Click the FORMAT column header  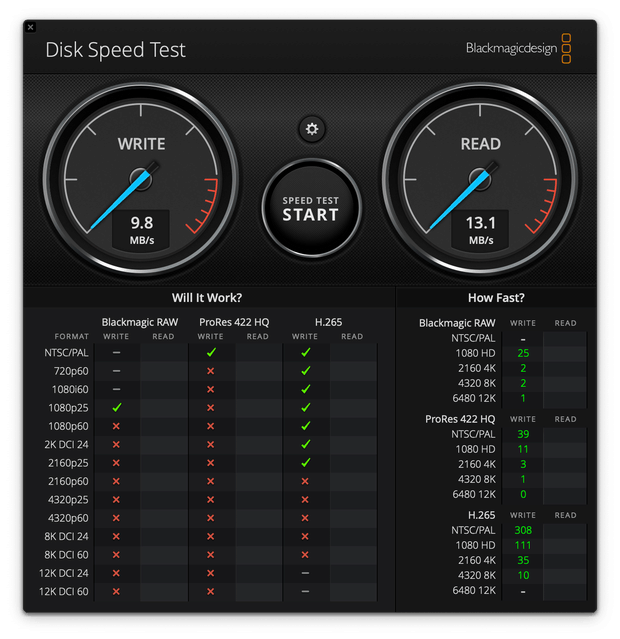pyautogui.click(x=72, y=337)
